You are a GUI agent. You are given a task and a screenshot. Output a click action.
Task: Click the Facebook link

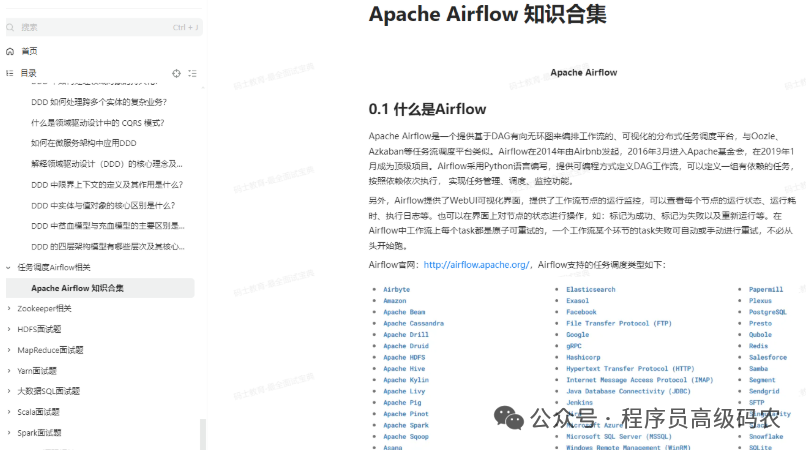pyautogui.click(x=581, y=312)
